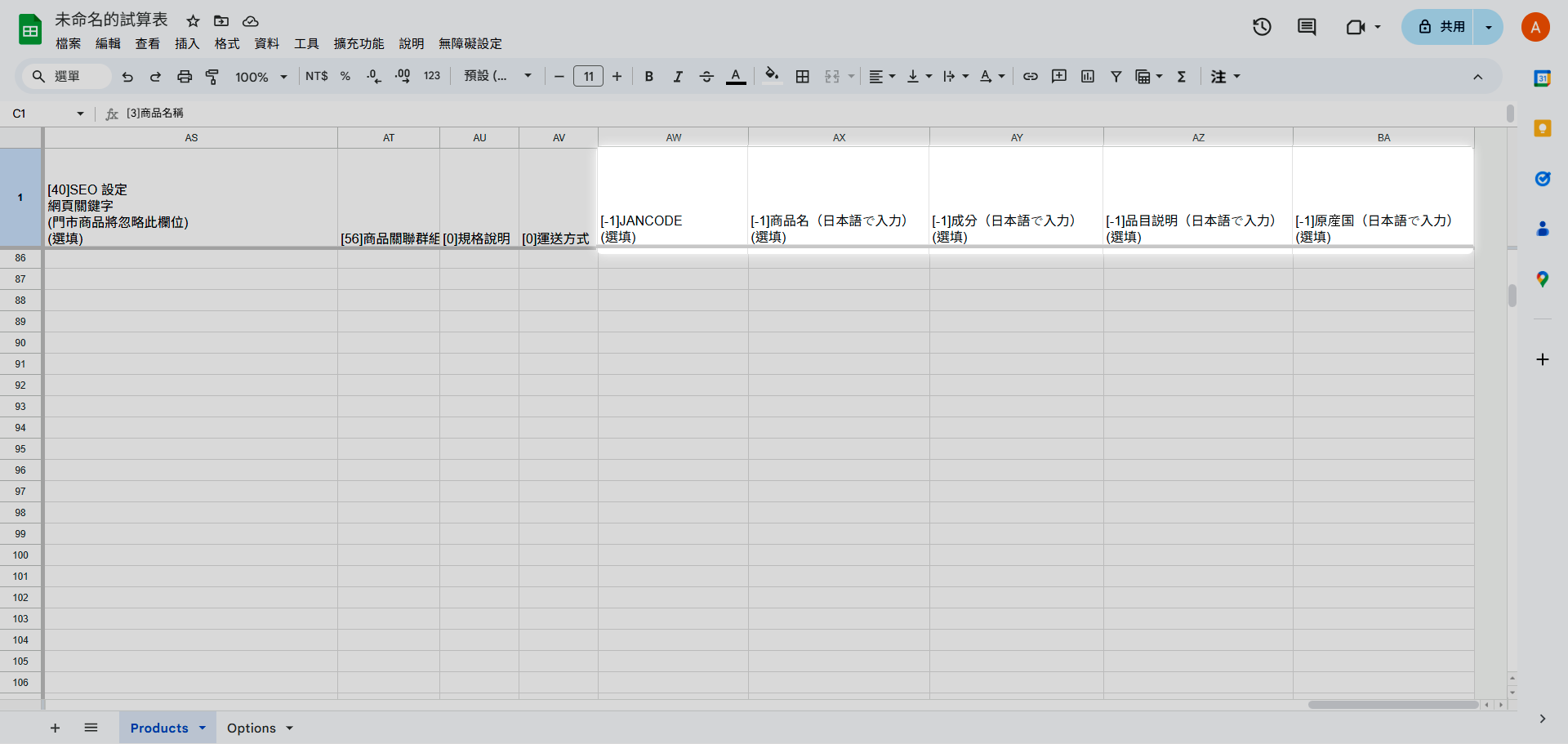Toggle italic text formatting
The width and height of the screenshot is (1568, 744).
[x=678, y=77]
